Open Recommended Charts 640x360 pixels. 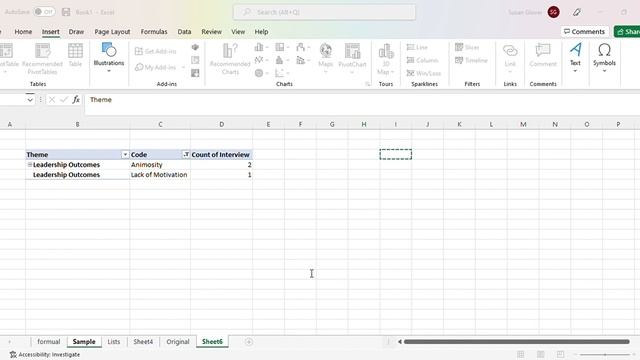230,59
